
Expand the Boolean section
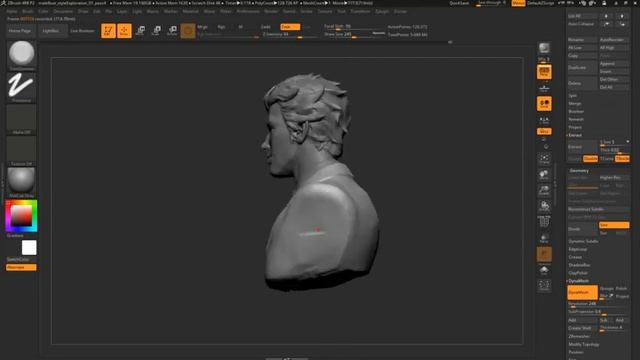coord(576,111)
